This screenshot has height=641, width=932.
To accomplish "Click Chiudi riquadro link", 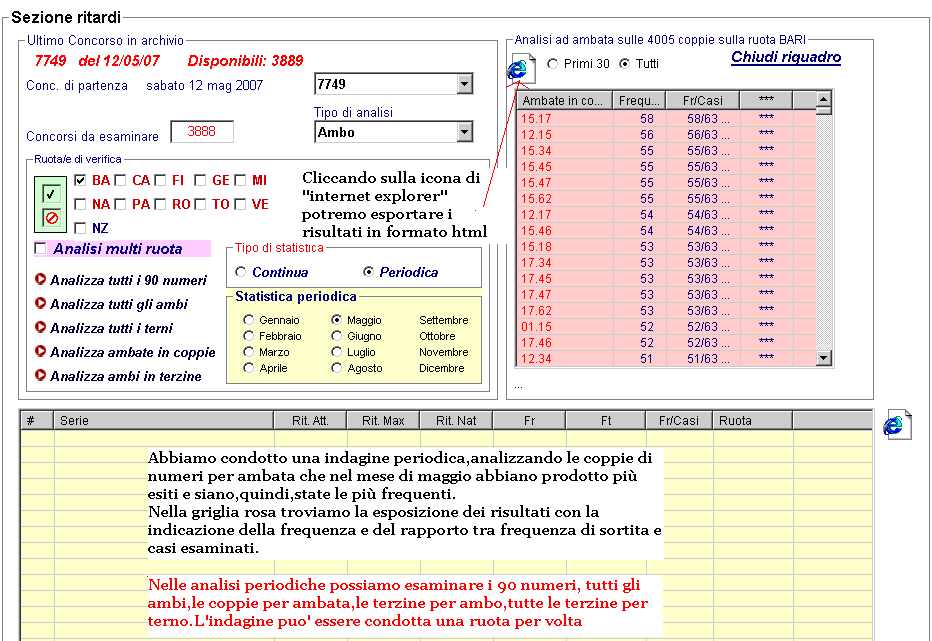I will (786, 57).
